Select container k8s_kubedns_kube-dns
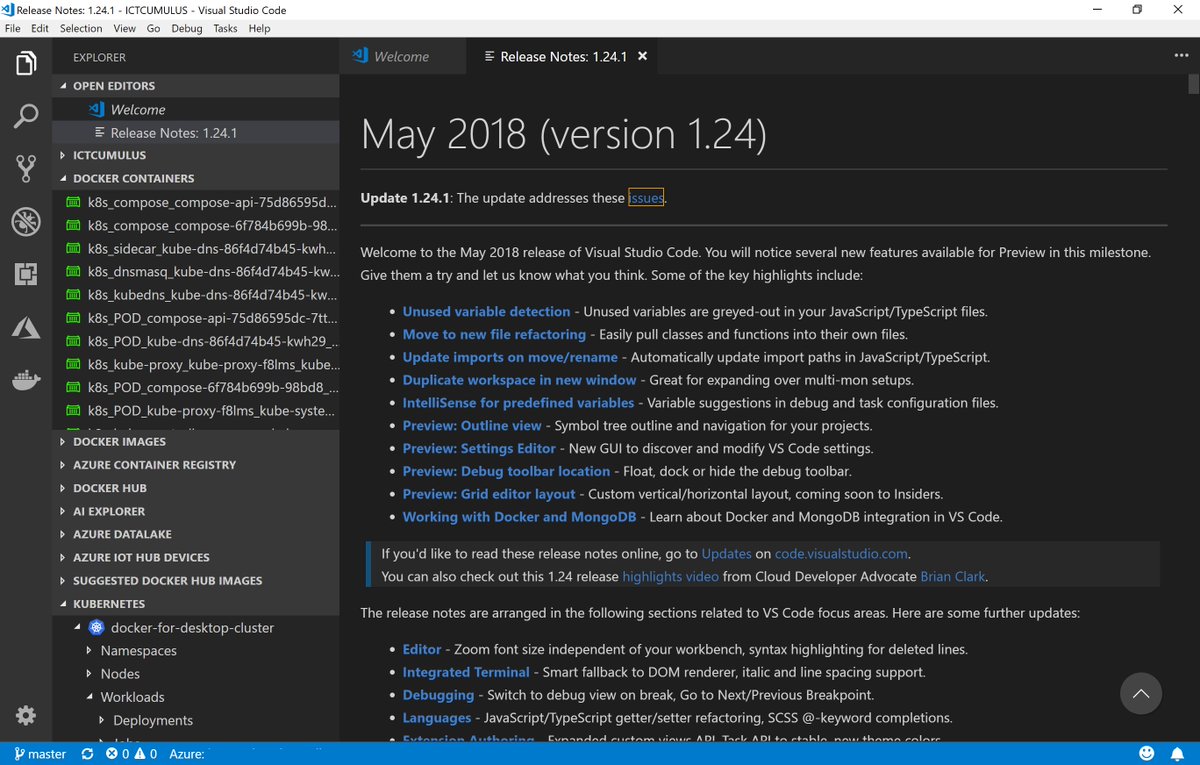1200x765 pixels. (x=196, y=295)
